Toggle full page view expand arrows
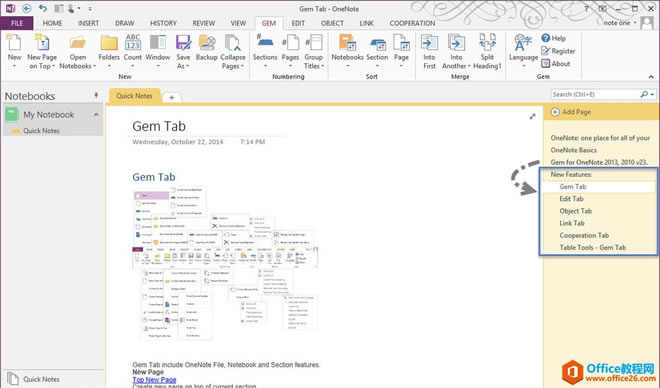Viewport: 660px width, 388px height. click(532, 116)
